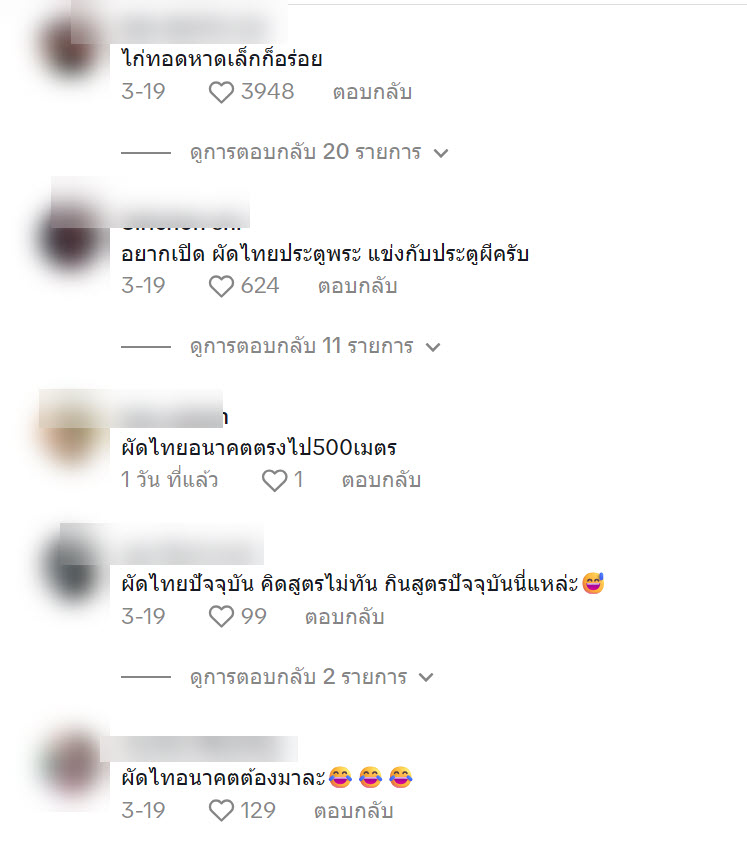
Task: Like the comment with 624 likes
Action: [221, 286]
